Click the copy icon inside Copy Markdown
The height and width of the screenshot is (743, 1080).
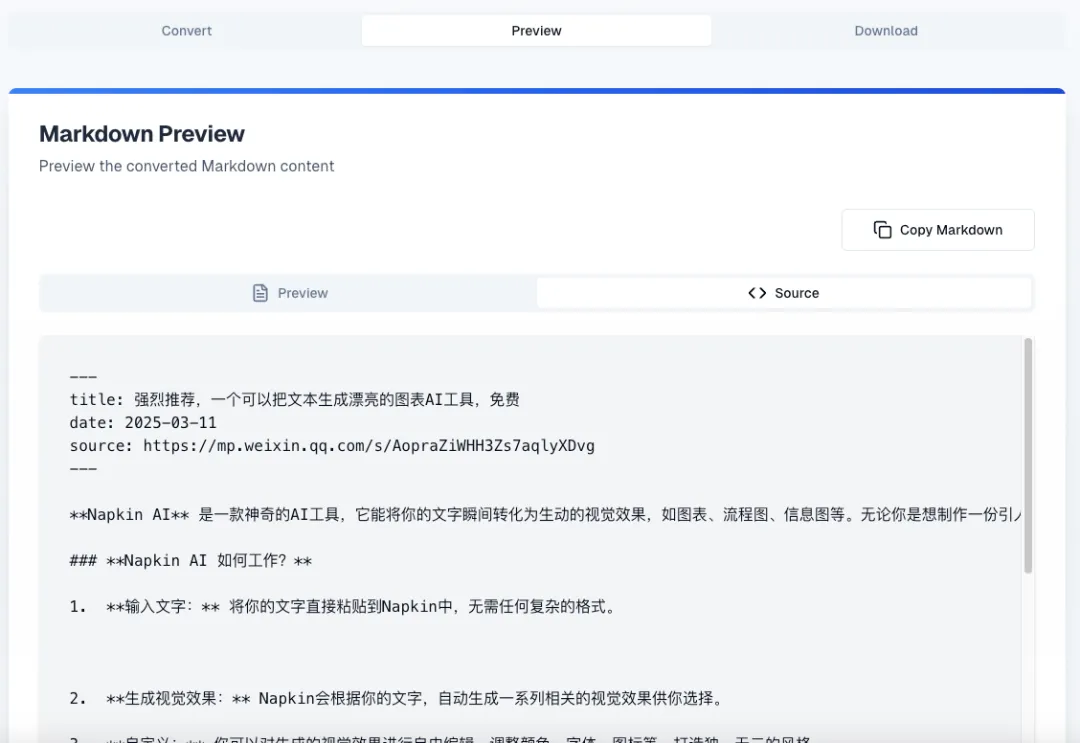[882, 230]
